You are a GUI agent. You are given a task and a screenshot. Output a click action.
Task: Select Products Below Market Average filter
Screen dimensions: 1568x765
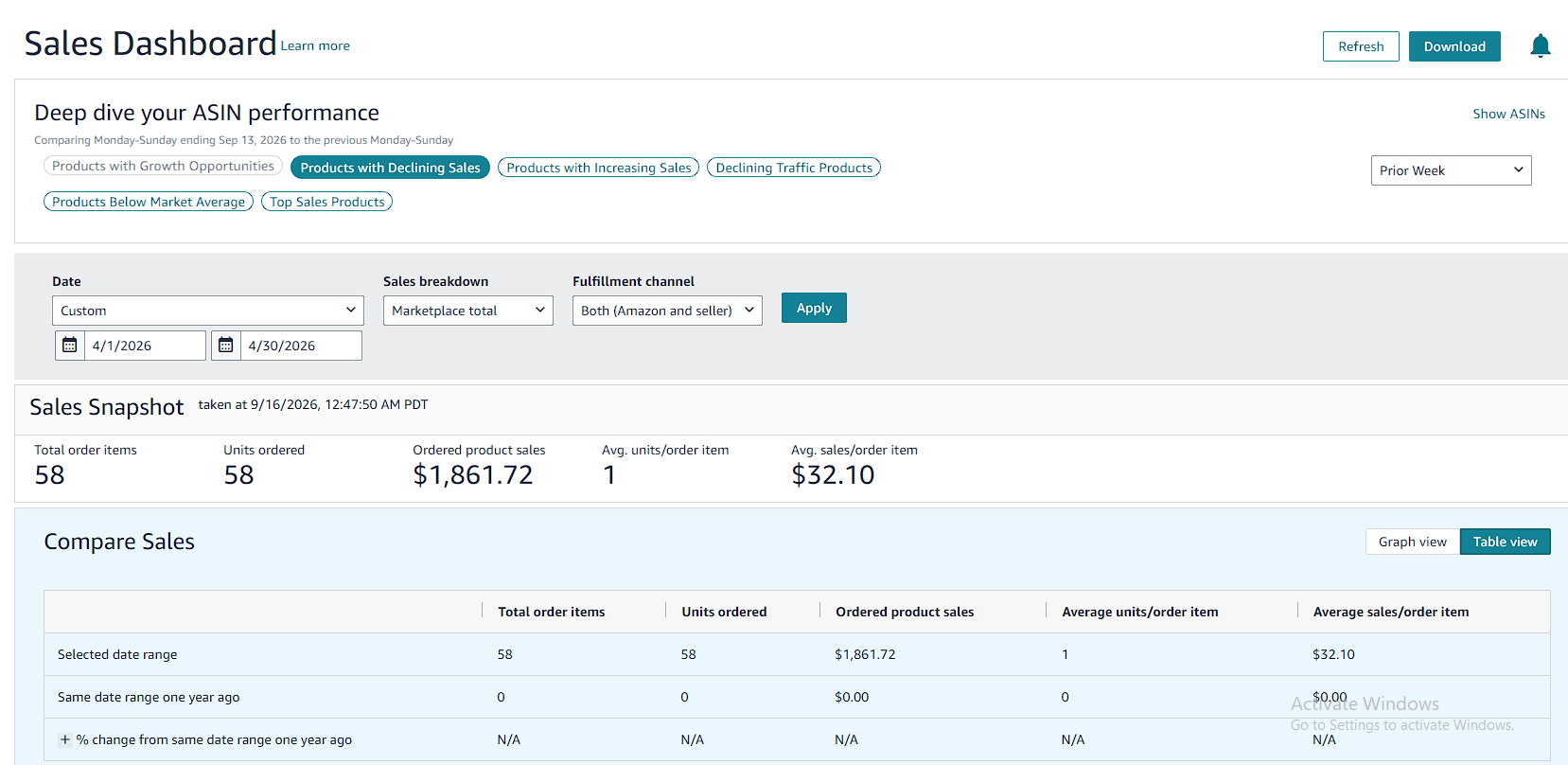point(149,202)
